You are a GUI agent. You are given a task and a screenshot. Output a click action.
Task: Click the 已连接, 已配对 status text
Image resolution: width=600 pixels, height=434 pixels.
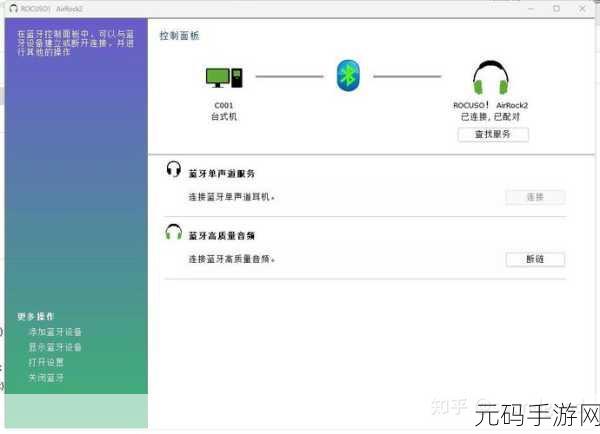[491, 117]
